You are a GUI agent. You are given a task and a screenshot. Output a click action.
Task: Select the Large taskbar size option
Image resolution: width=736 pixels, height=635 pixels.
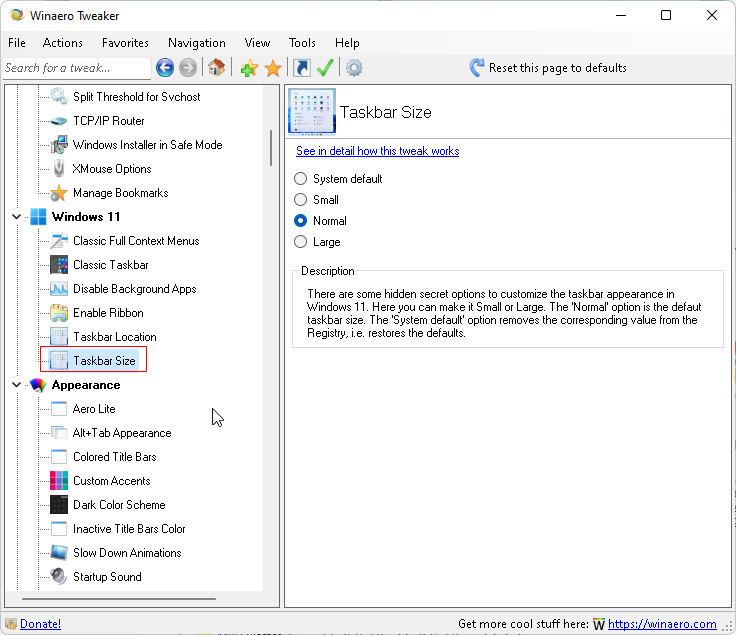coord(300,242)
